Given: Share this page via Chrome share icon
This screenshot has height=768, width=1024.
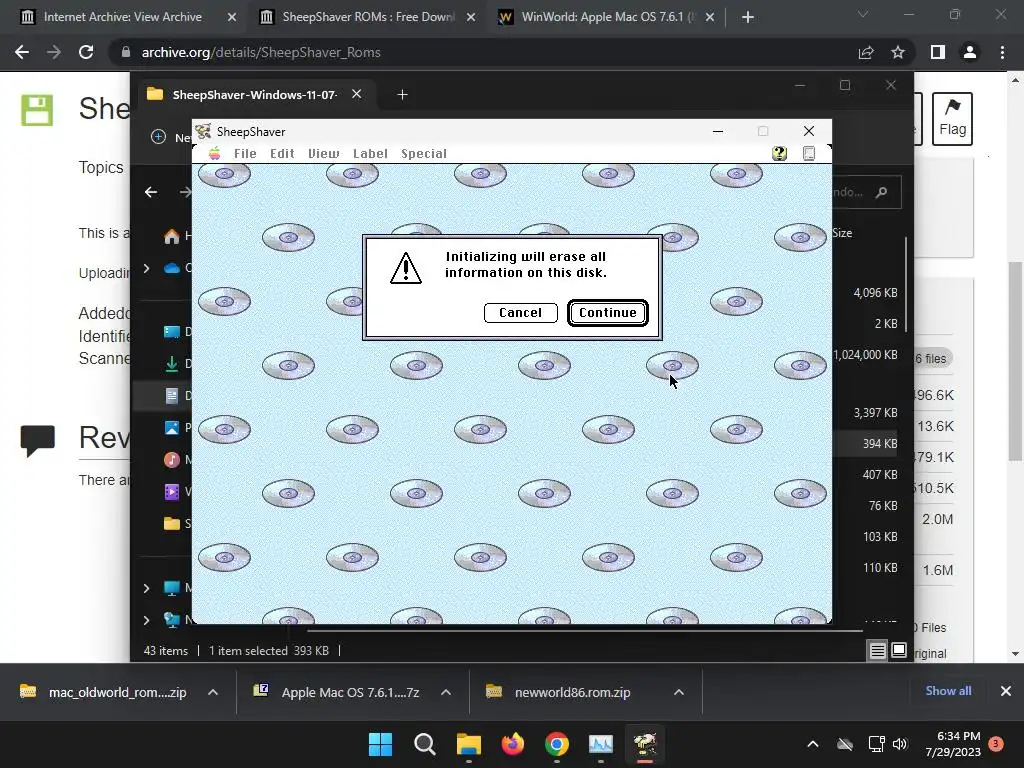Looking at the screenshot, I should point(866,52).
